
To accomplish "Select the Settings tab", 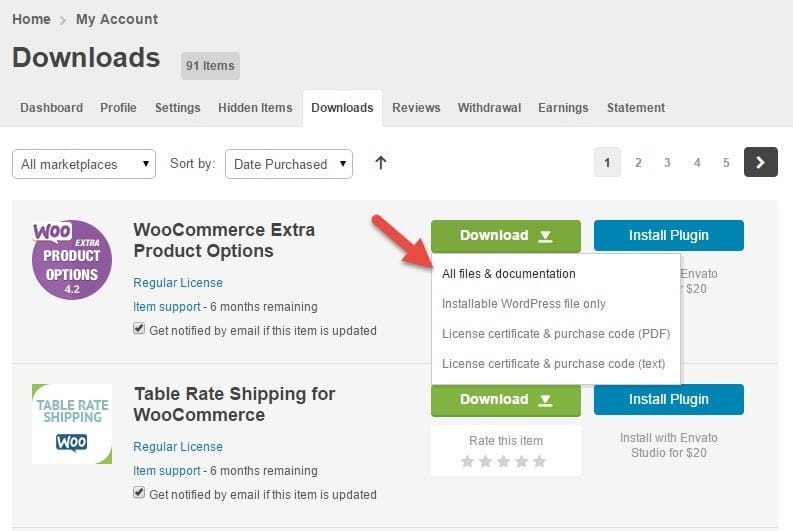I will pyautogui.click(x=178, y=108).
